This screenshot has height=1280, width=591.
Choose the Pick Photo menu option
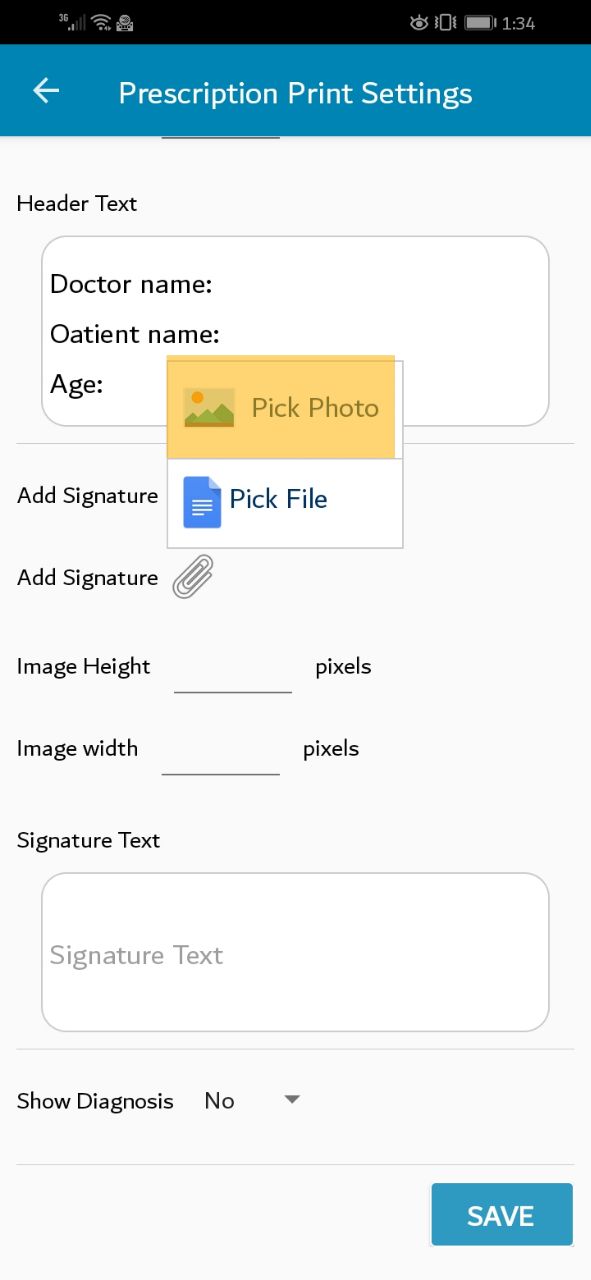[285, 408]
